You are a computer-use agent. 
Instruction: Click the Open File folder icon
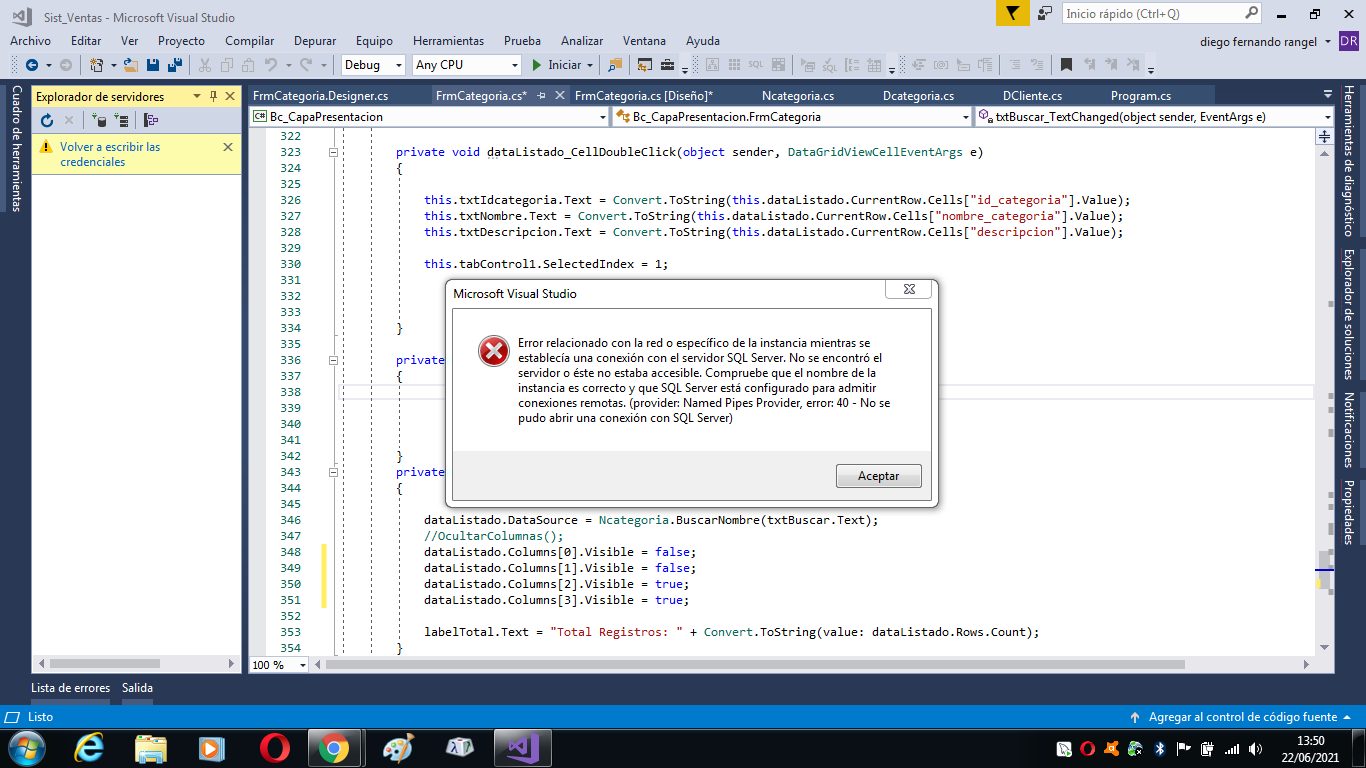point(131,65)
